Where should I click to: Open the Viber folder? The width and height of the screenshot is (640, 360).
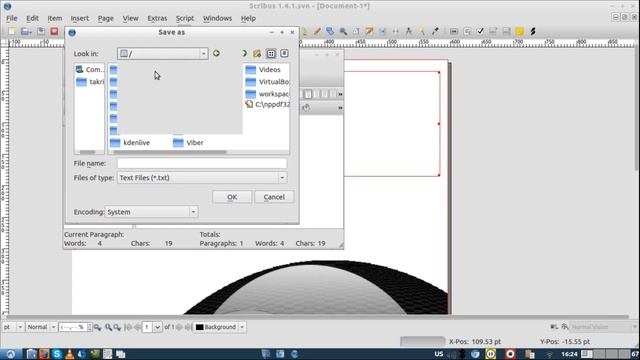pyautogui.click(x=188, y=143)
